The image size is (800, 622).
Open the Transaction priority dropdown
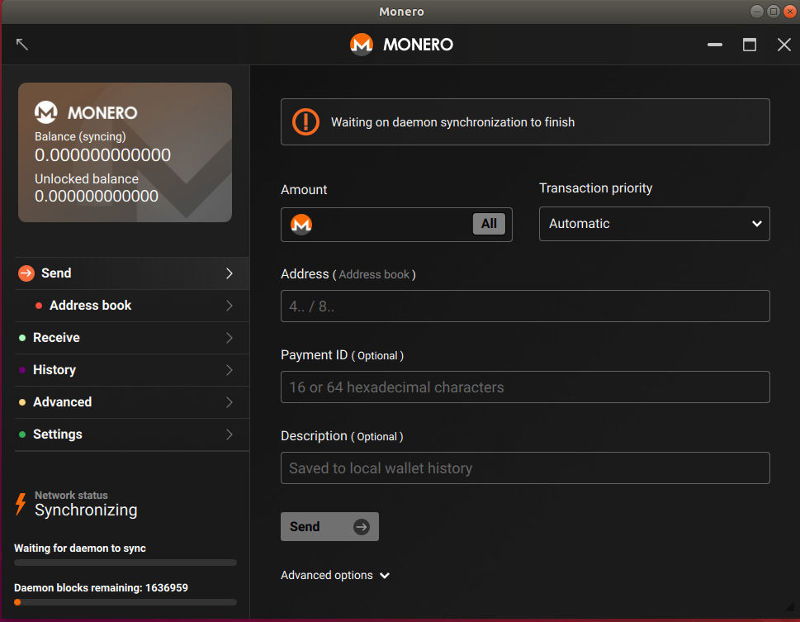point(654,223)
